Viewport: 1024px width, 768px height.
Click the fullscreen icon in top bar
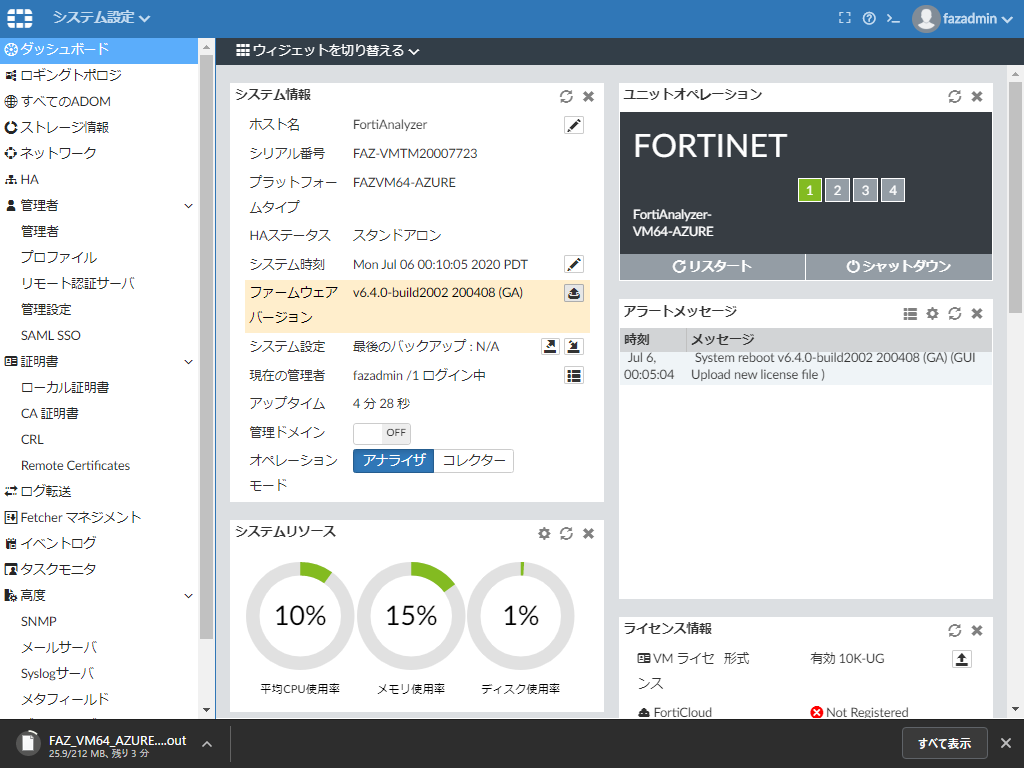point(844,18)
